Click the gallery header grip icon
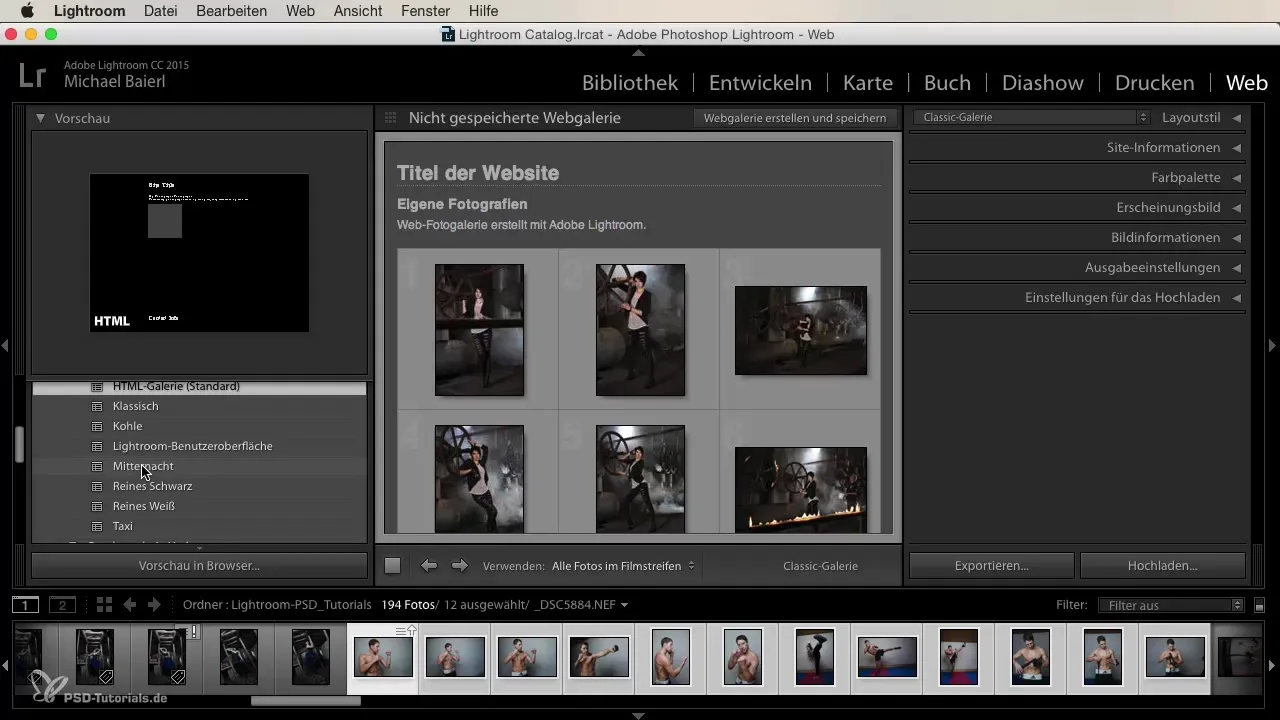 pyautogui.click(x=391, y=118)
